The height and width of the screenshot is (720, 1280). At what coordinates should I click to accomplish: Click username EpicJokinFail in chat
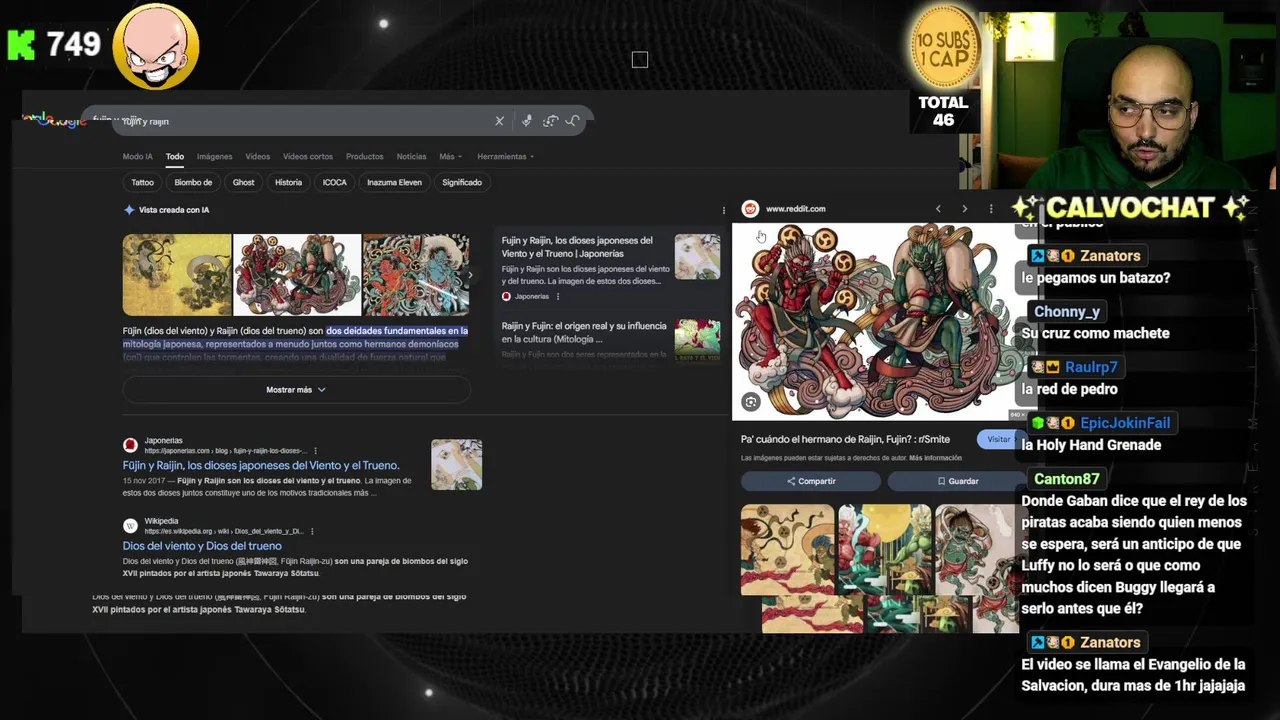[1125, 423]
